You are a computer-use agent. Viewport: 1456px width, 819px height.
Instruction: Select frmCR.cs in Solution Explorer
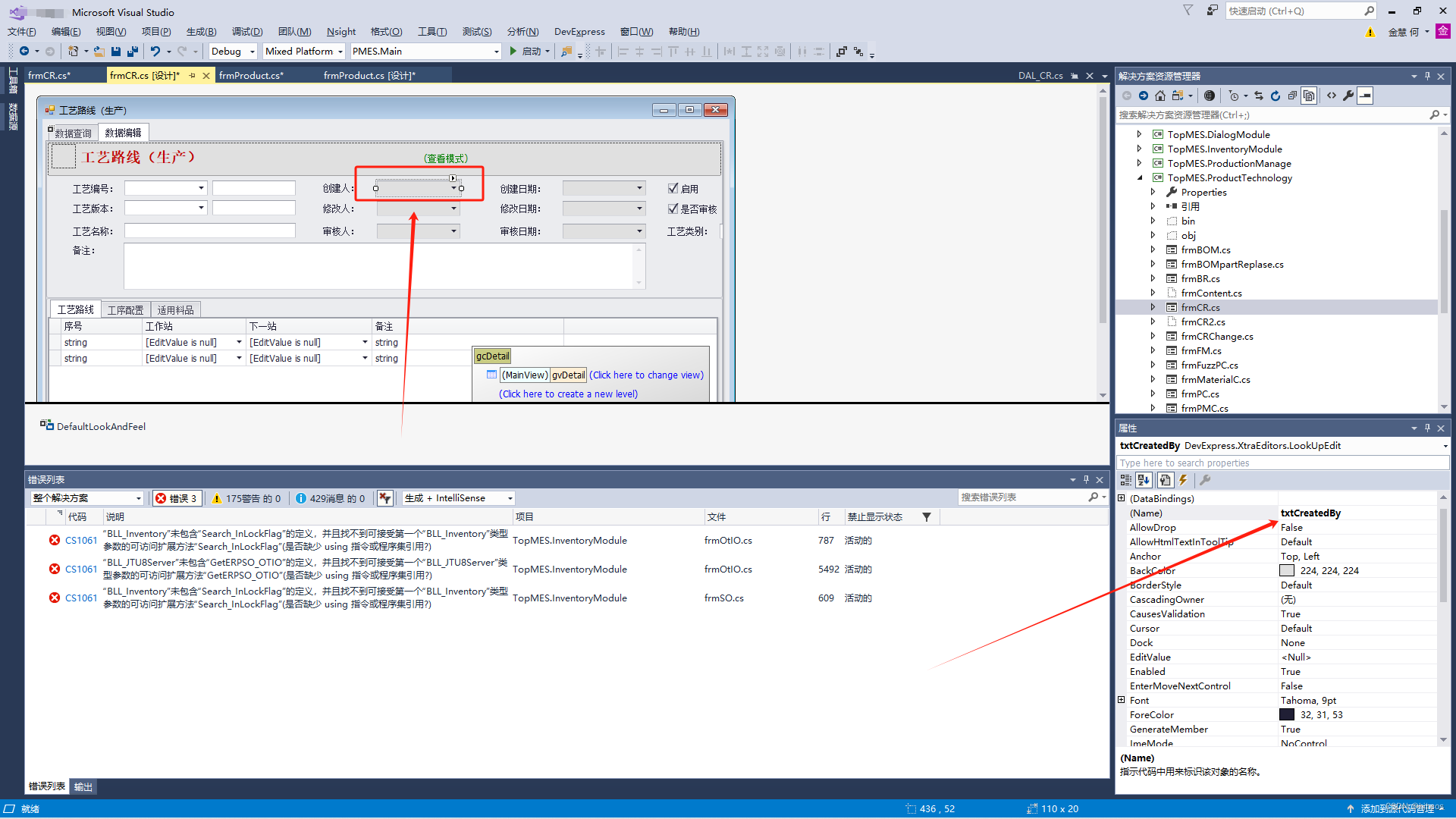tap(1200, 307)
